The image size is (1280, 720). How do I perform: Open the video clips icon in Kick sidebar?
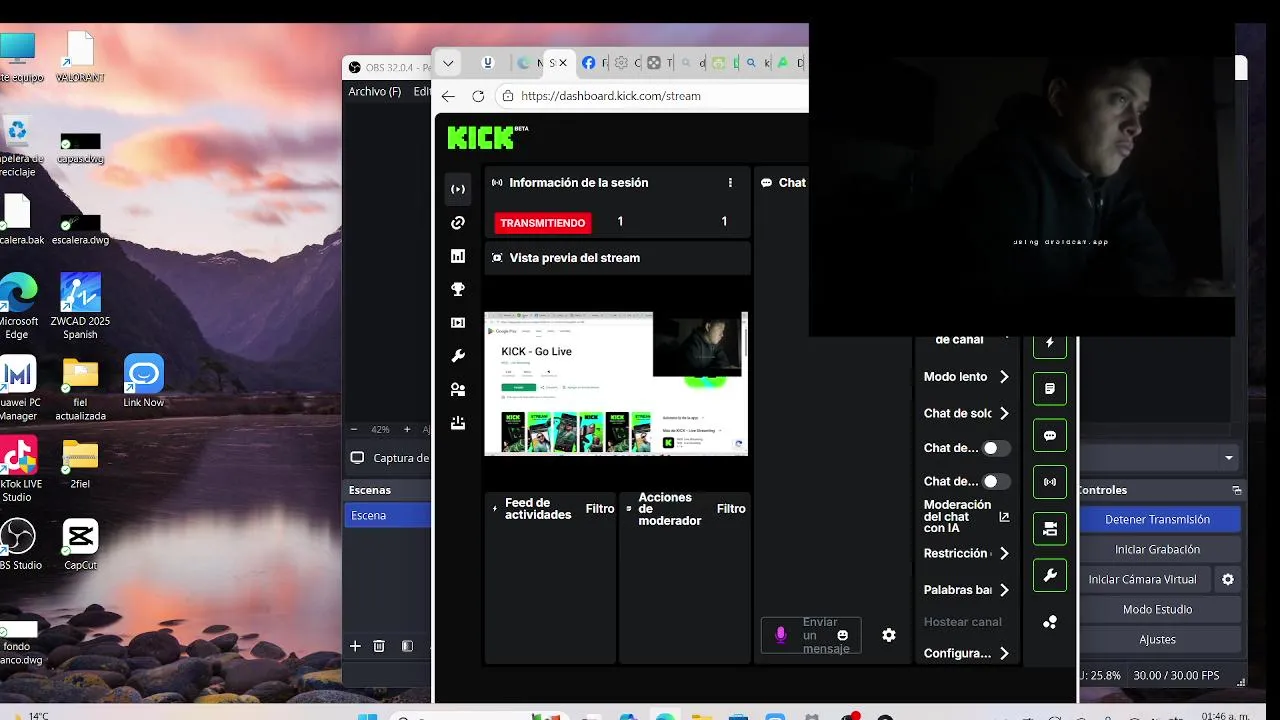click(x=458, y=323)
